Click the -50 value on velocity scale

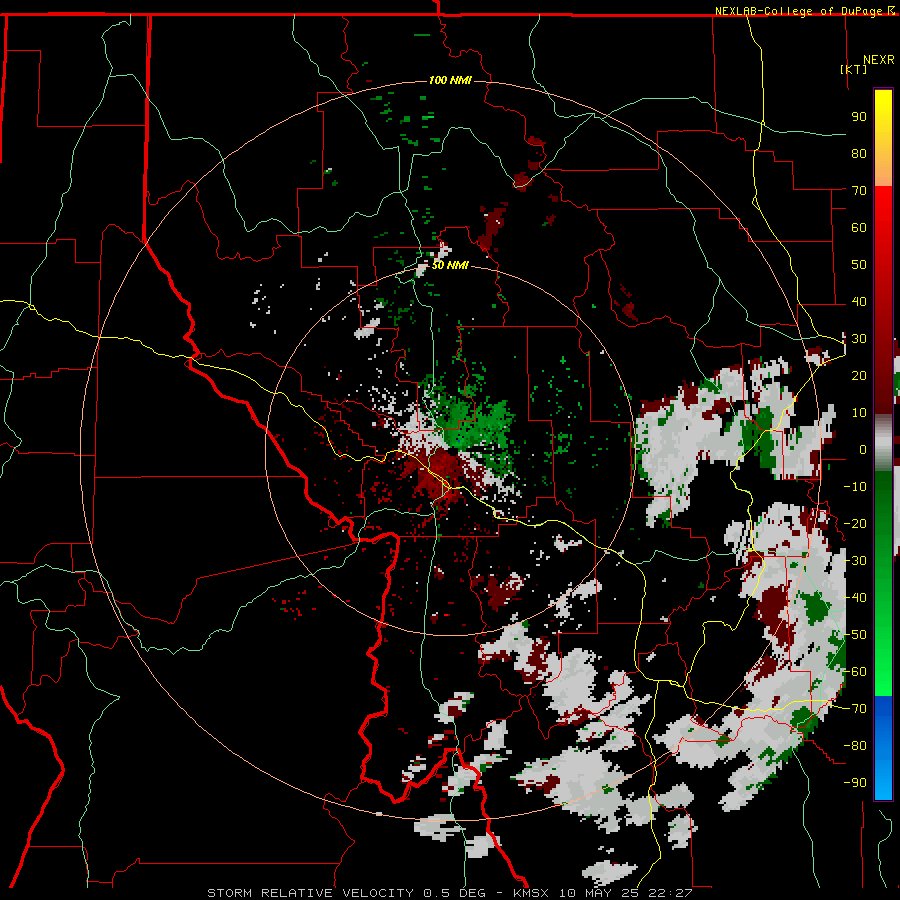pyautogui.click(x=855, y=635)
